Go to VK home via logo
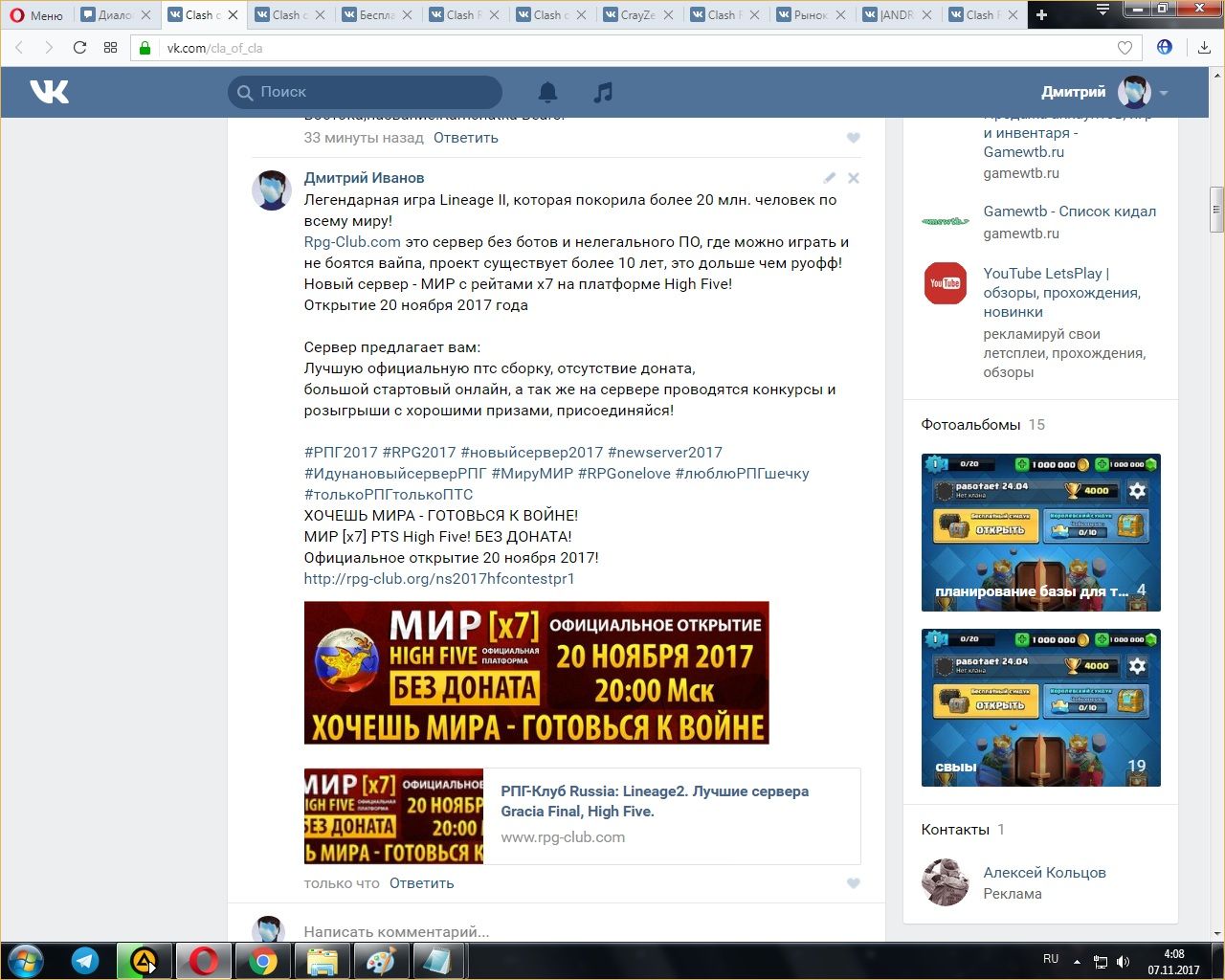Viewport: 1225px width, 980px height. (49, 92)
